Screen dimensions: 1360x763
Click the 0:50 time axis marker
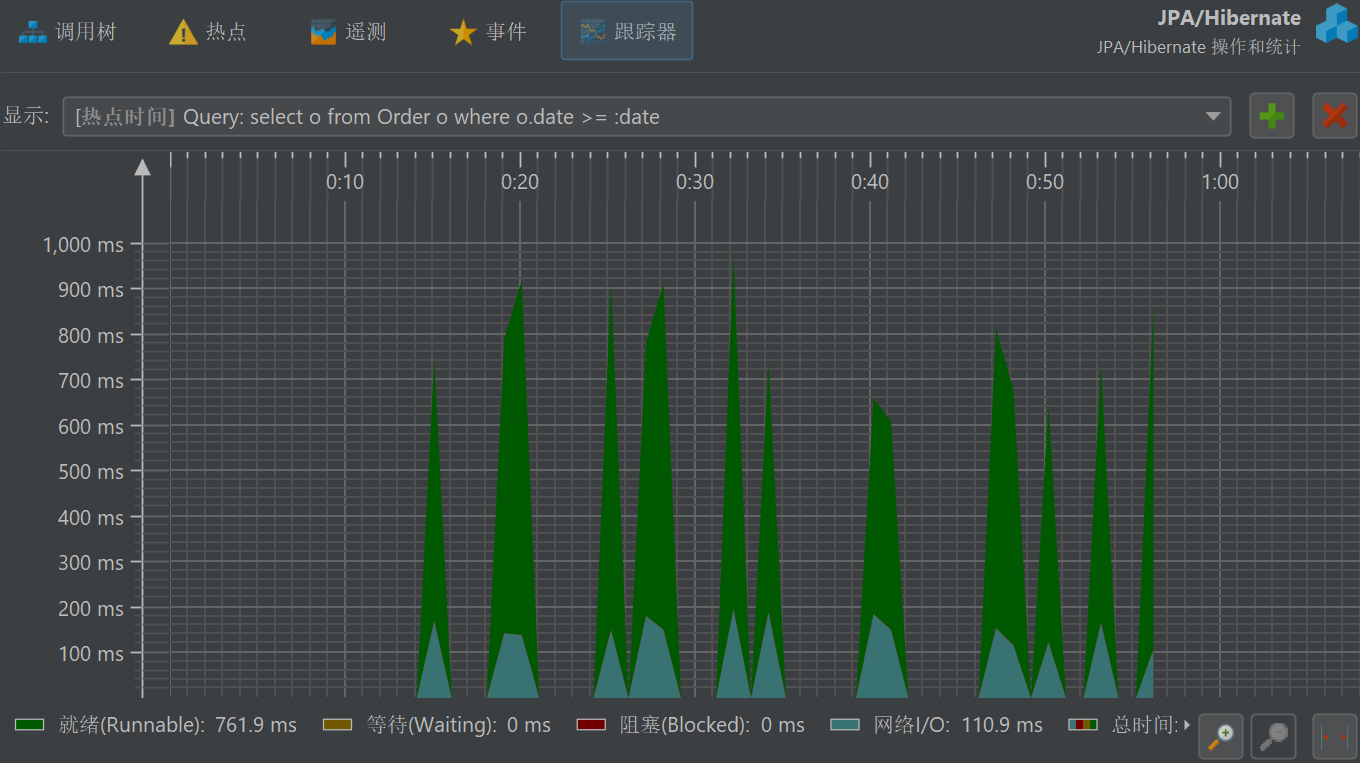click(x=1045, y=182)
